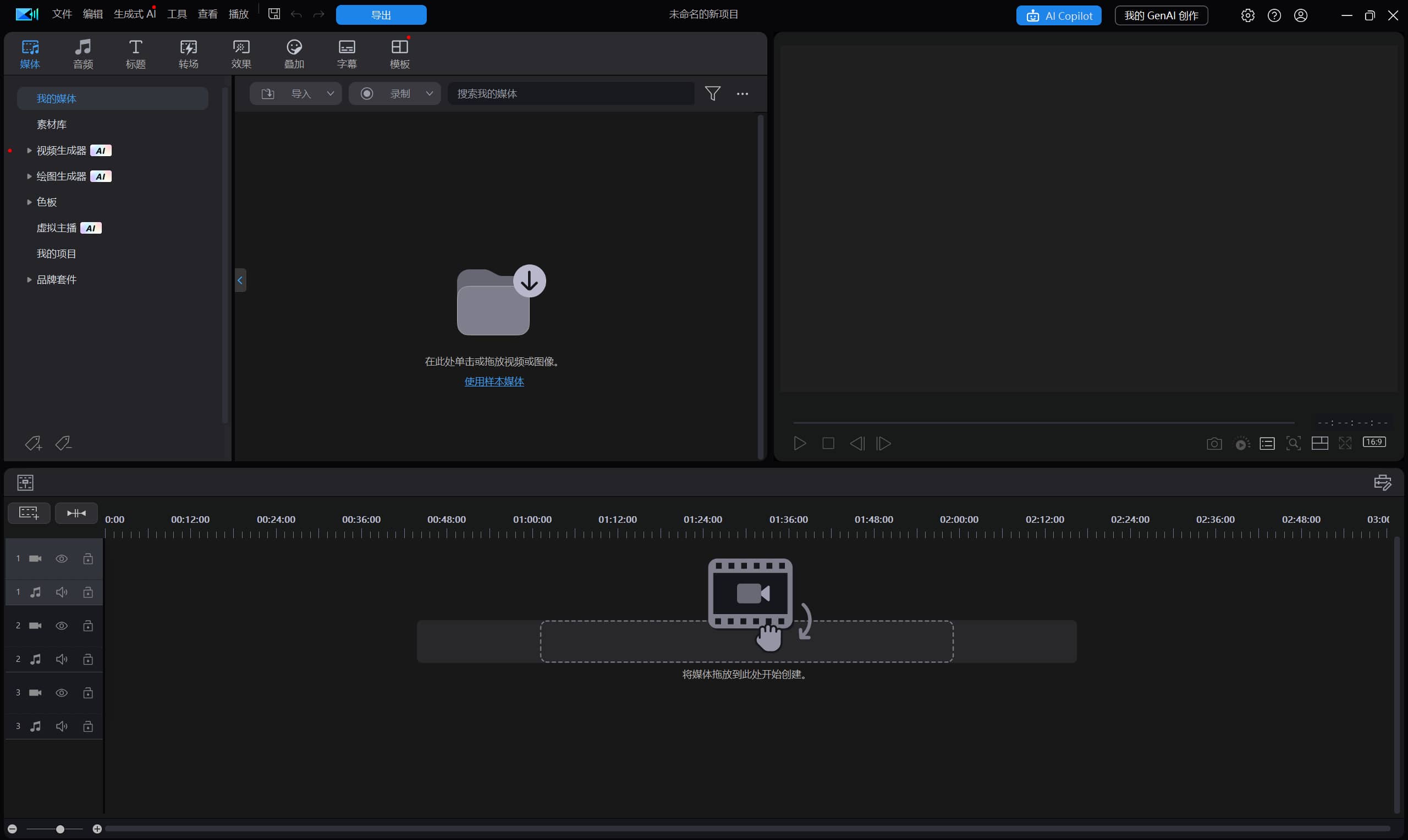The image size is (1408, 840).
Task: Mute audio track 2
Action: 62,660
